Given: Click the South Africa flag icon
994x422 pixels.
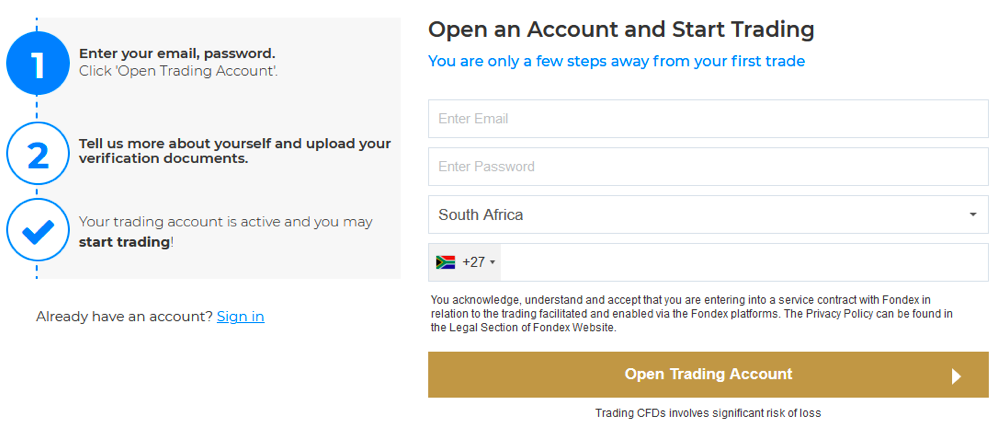Looking at the screenshot, I should click(x=446, y=262).
